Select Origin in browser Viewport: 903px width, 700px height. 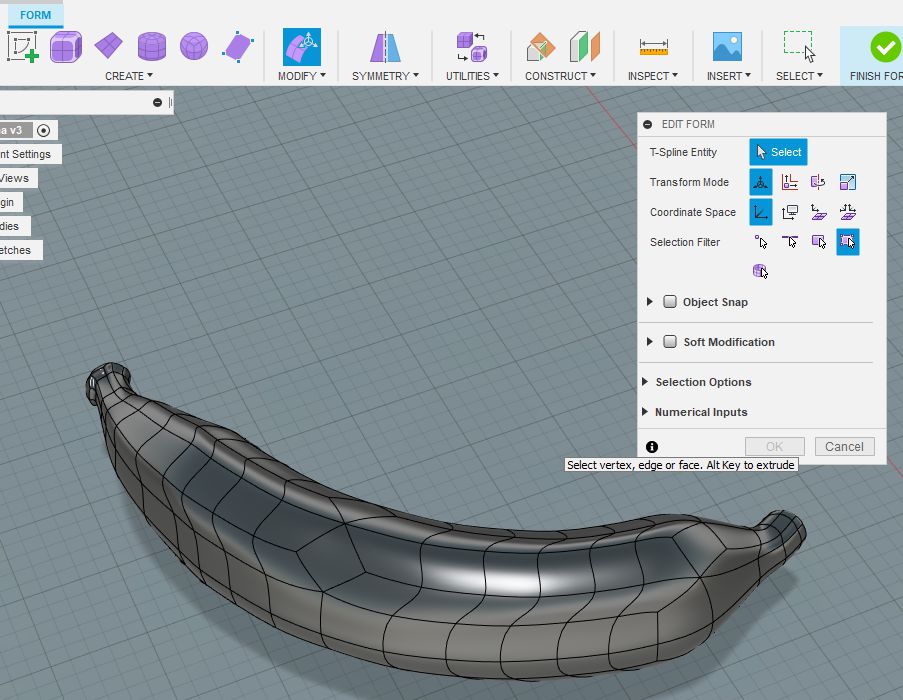point(7,202)
